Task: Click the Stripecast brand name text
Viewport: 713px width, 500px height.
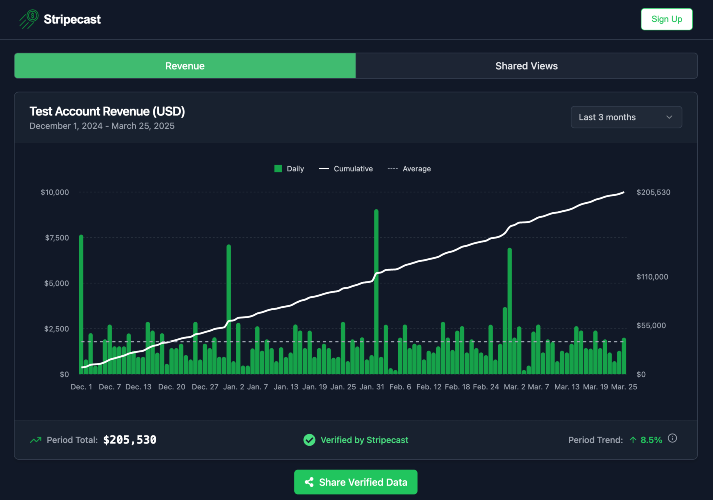Action: pyautogui.click(x=72, y=20)
